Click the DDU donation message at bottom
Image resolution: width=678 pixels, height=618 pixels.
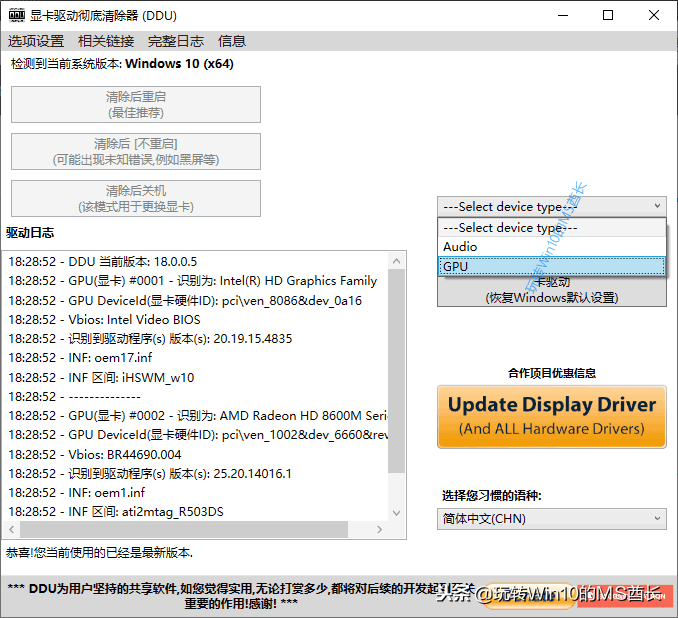[241, 596]
